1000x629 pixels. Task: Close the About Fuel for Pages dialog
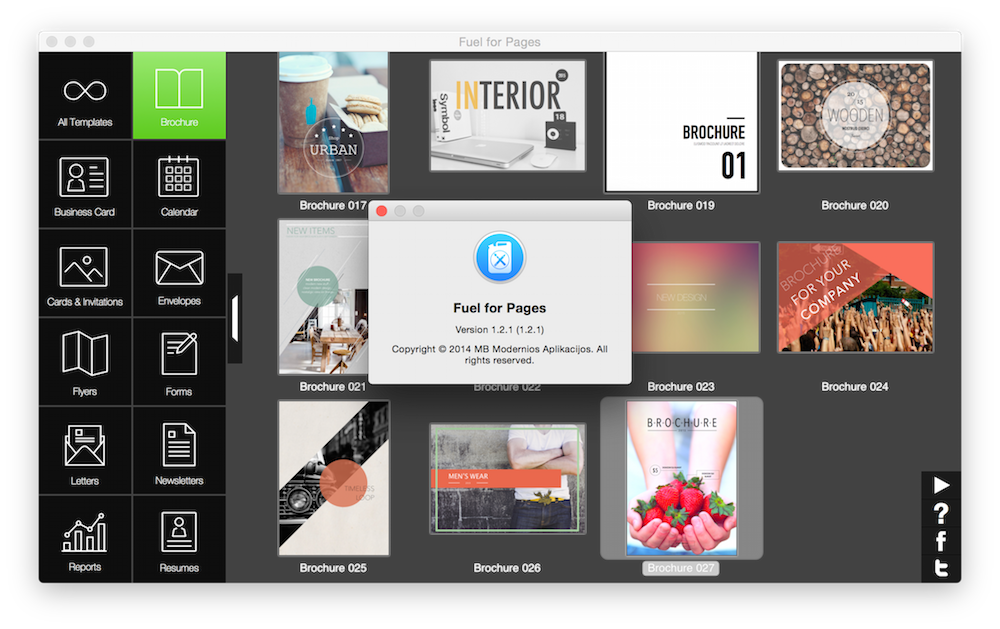click(x=381, y=211)
